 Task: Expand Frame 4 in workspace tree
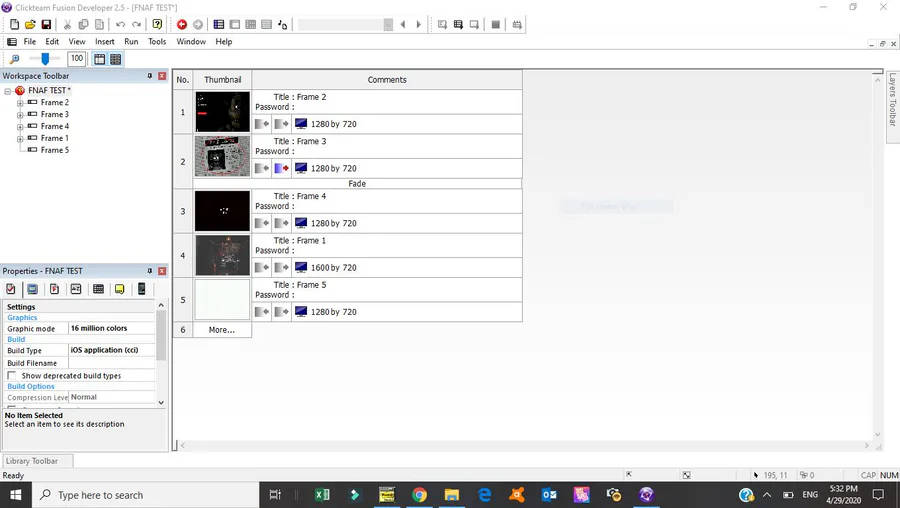tap(20, 127)
